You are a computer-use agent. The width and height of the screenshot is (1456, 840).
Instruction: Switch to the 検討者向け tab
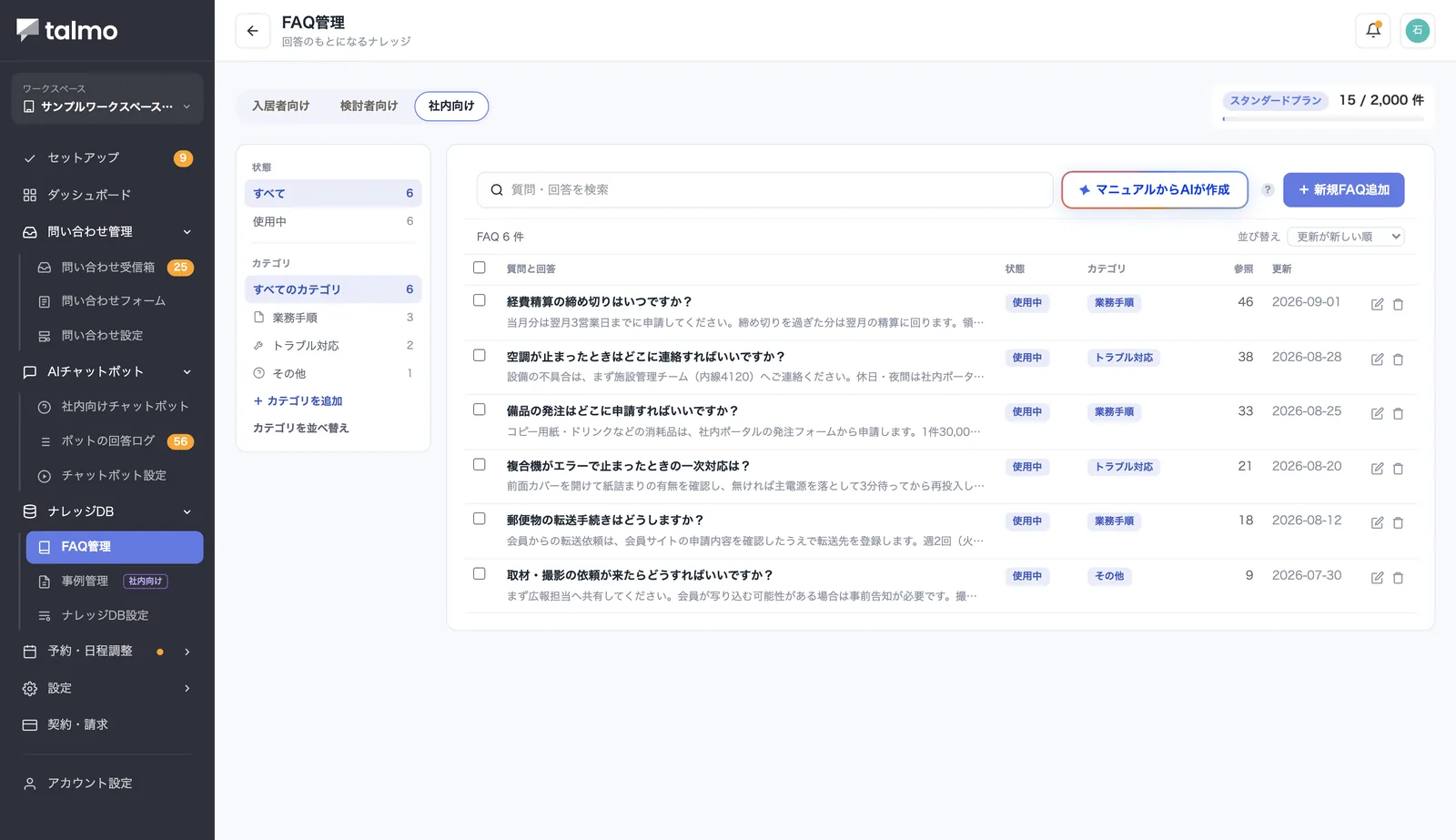coord(369,106)
